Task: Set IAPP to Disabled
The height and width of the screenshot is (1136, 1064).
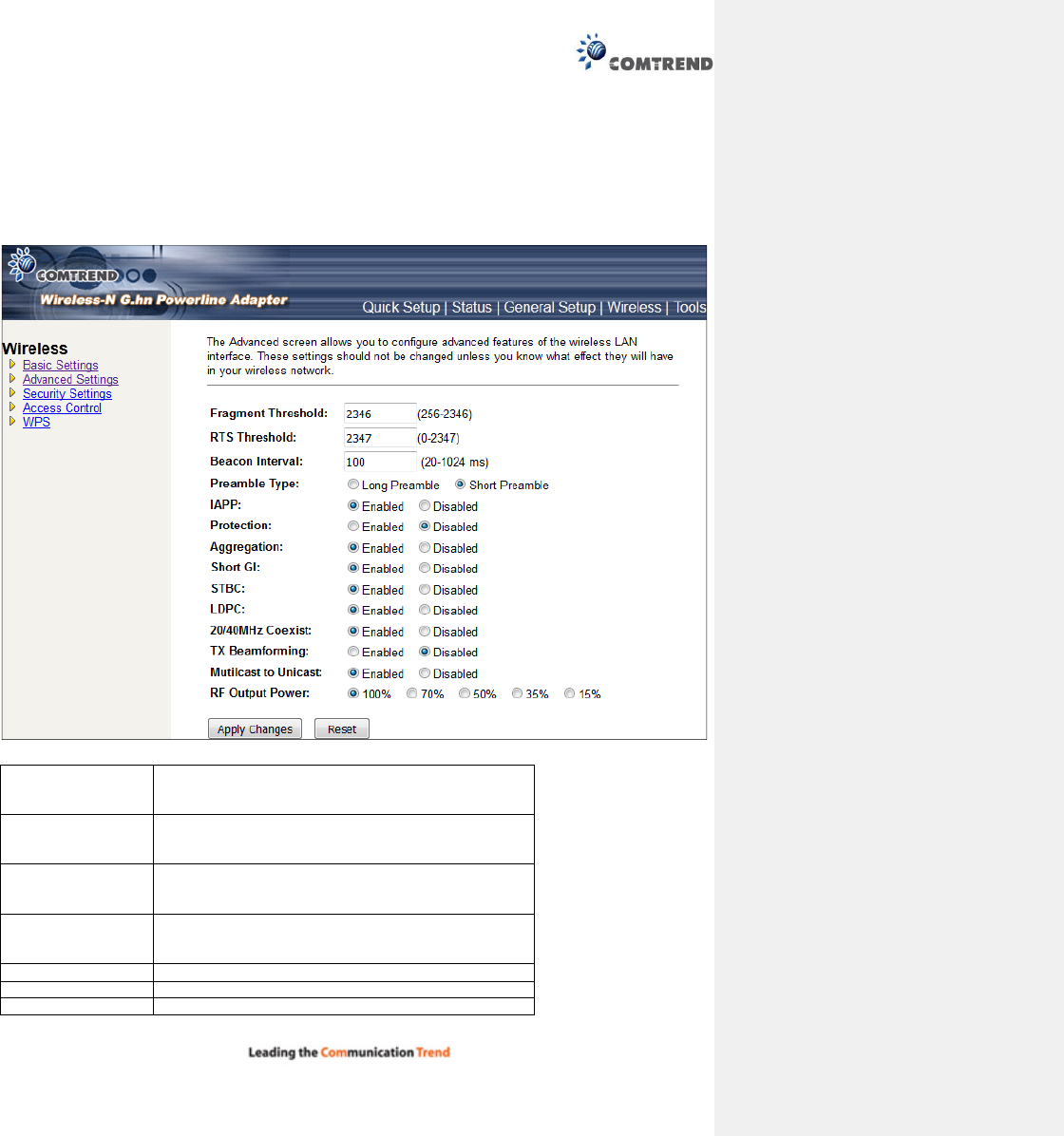Action: click(425, 505)
